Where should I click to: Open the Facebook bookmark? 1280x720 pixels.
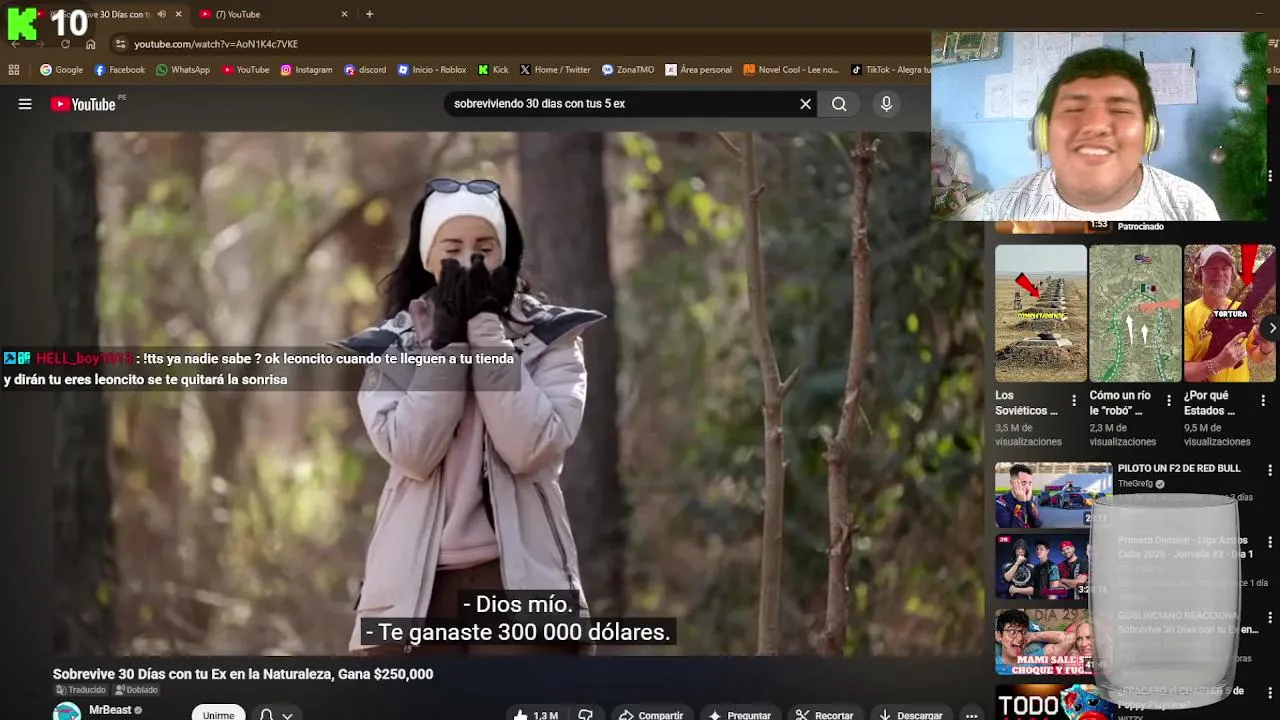[119, 70]
